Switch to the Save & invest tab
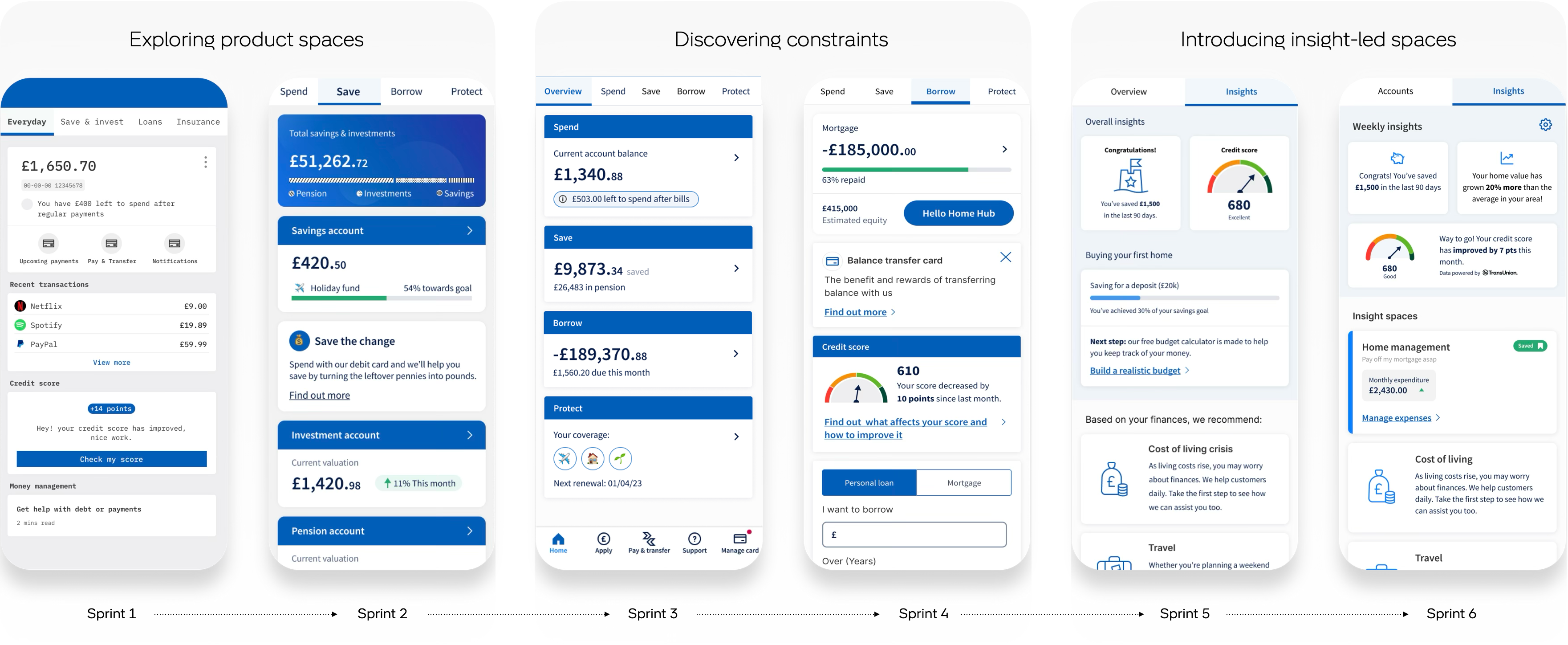 point(92,122)
